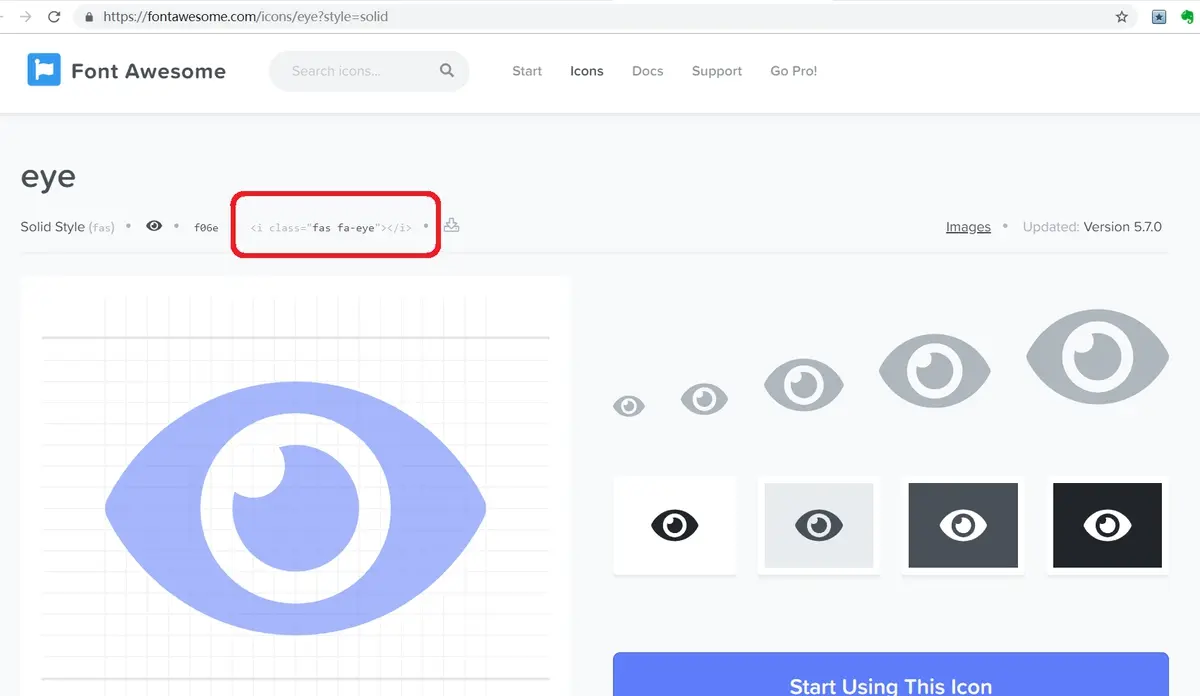Click the Start Using This Icon button
Screen dimensions: 1200x696
click(x=891, y=675)
